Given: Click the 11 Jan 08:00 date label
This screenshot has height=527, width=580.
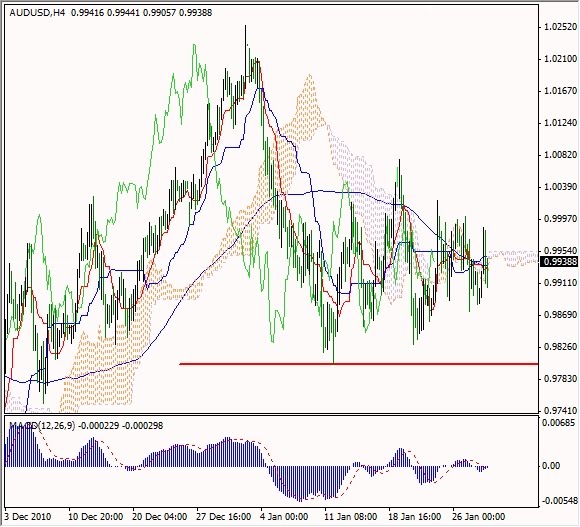Looking at the screenshot, I should coord(351,517).
